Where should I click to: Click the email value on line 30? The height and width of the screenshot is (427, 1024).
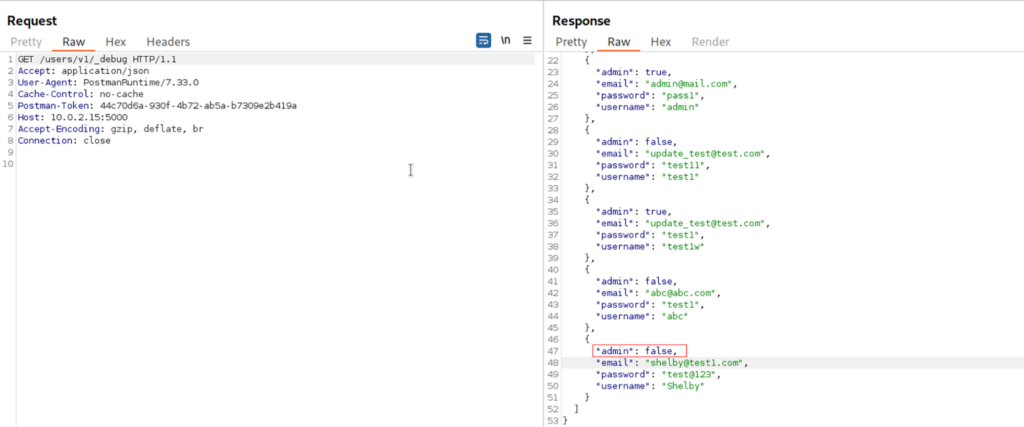click(x=705, y=154)
